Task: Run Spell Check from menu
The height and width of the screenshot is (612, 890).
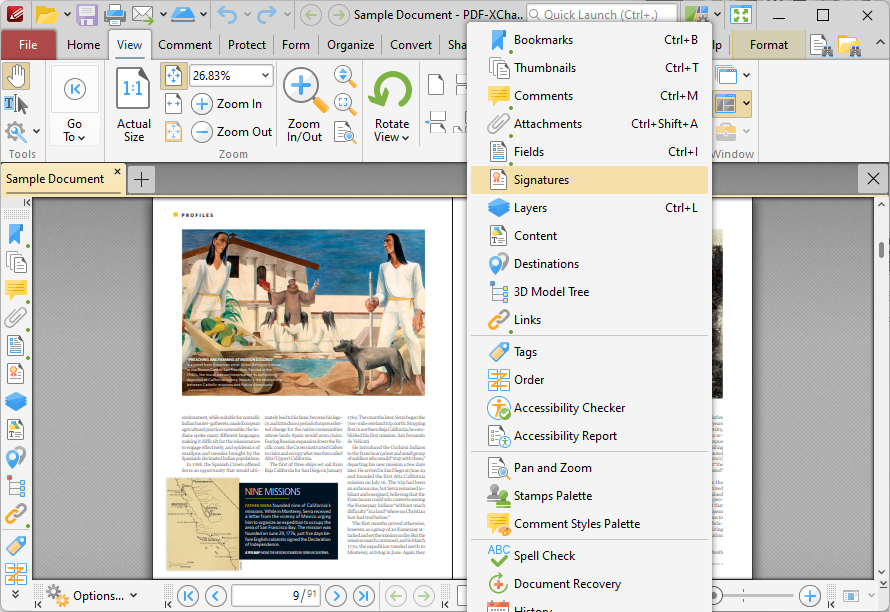Action: pyautogui.click(x=589, y=556)
